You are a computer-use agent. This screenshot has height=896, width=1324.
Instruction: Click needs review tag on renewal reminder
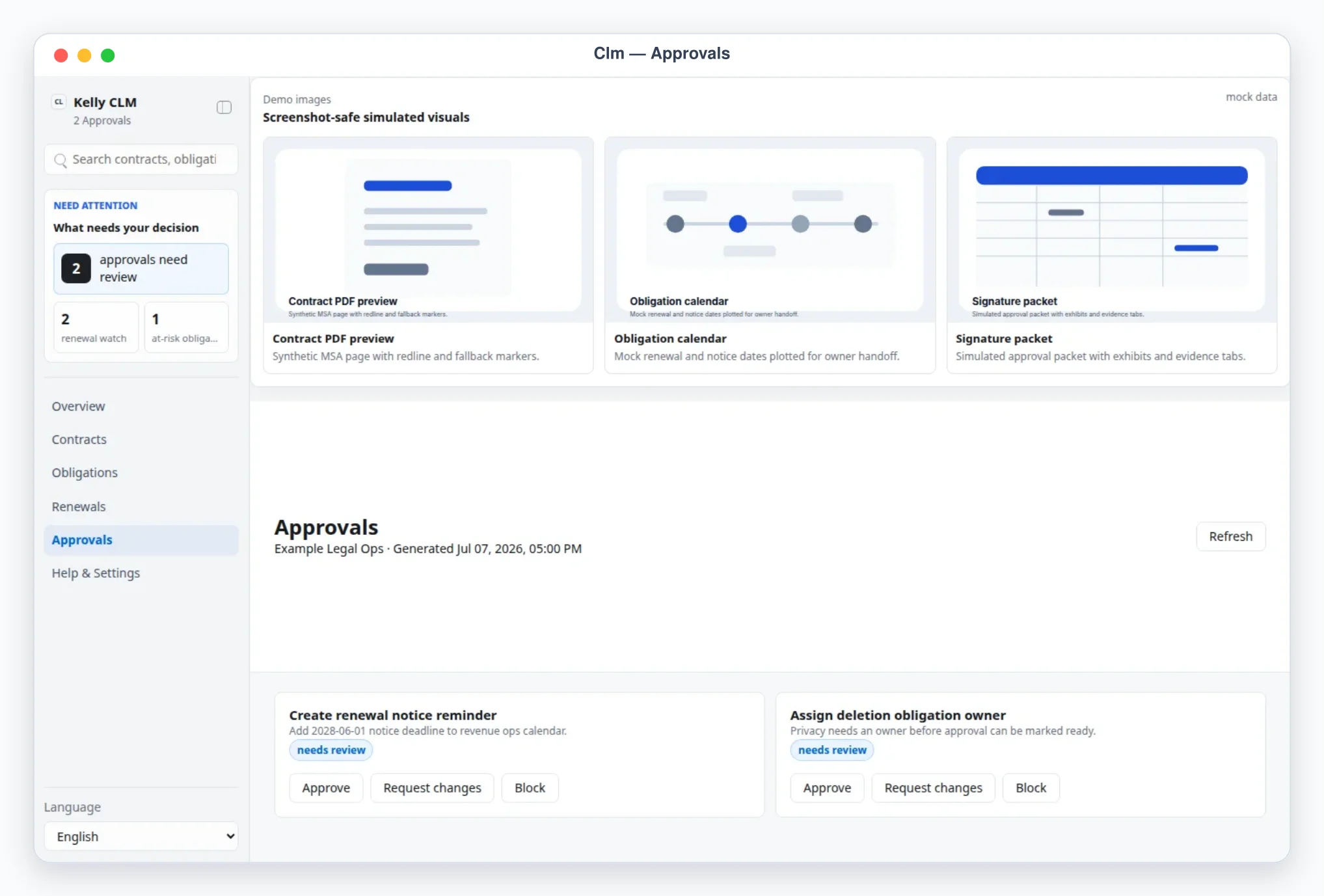pyautogui.click(x=331, y=750)
